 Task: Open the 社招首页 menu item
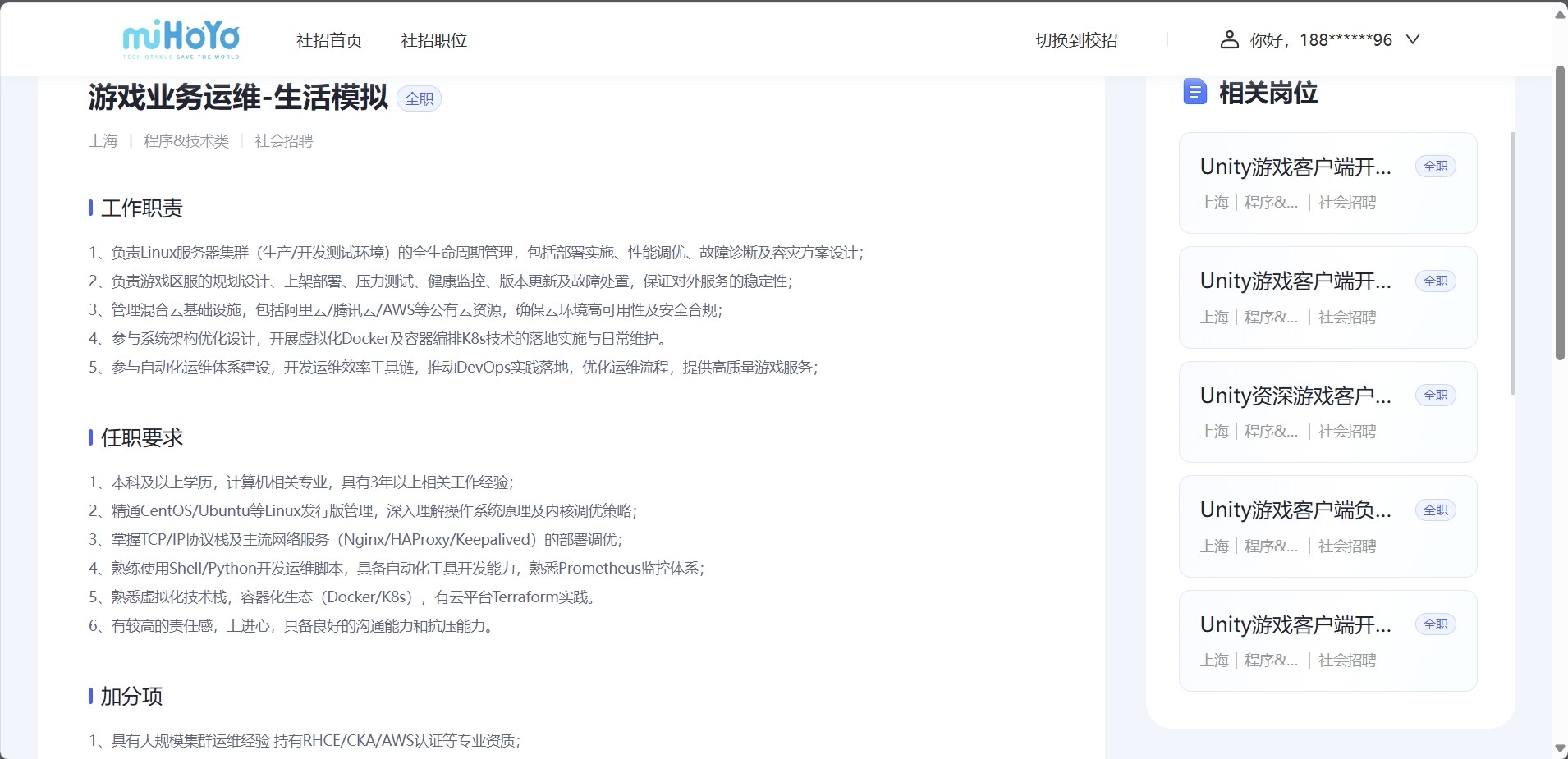(x=328, y=40)
